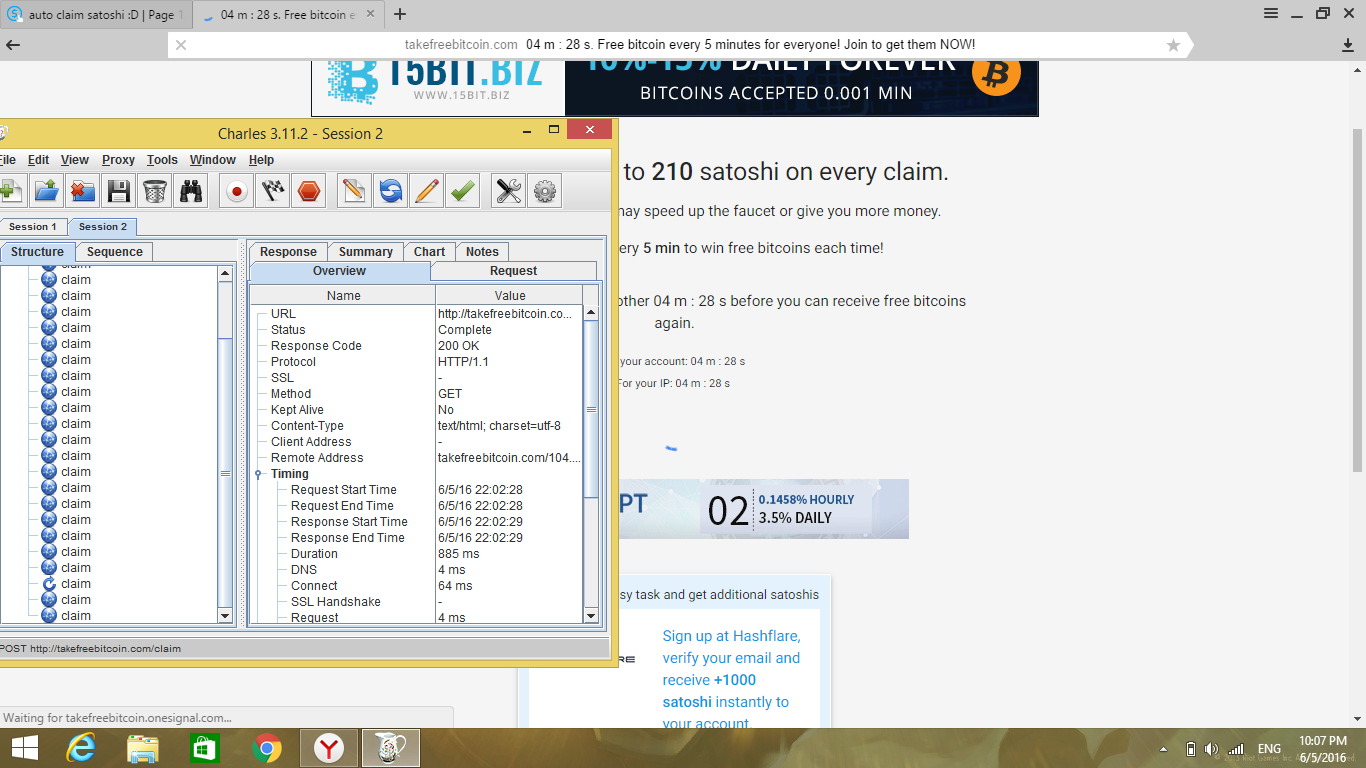Screen dimensions: 1366x768
Task: Open the Window menu in Charles
Action: tap(213, 160)
